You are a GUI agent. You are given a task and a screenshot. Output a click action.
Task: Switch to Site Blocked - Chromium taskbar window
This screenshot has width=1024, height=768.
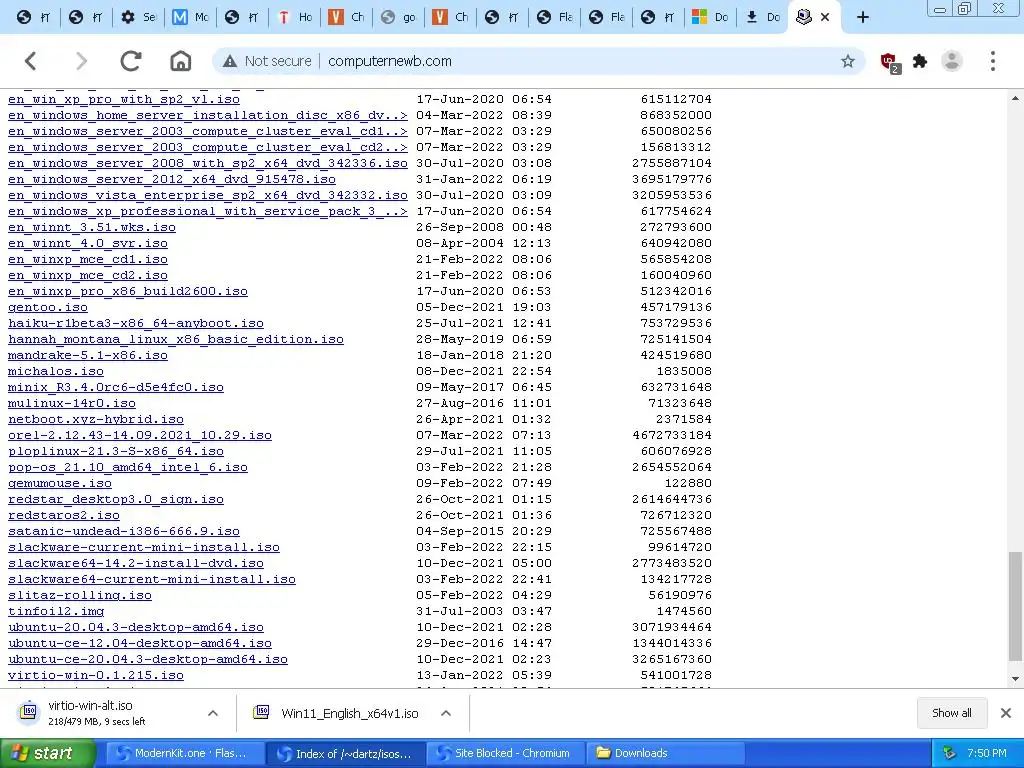(505, 753)
